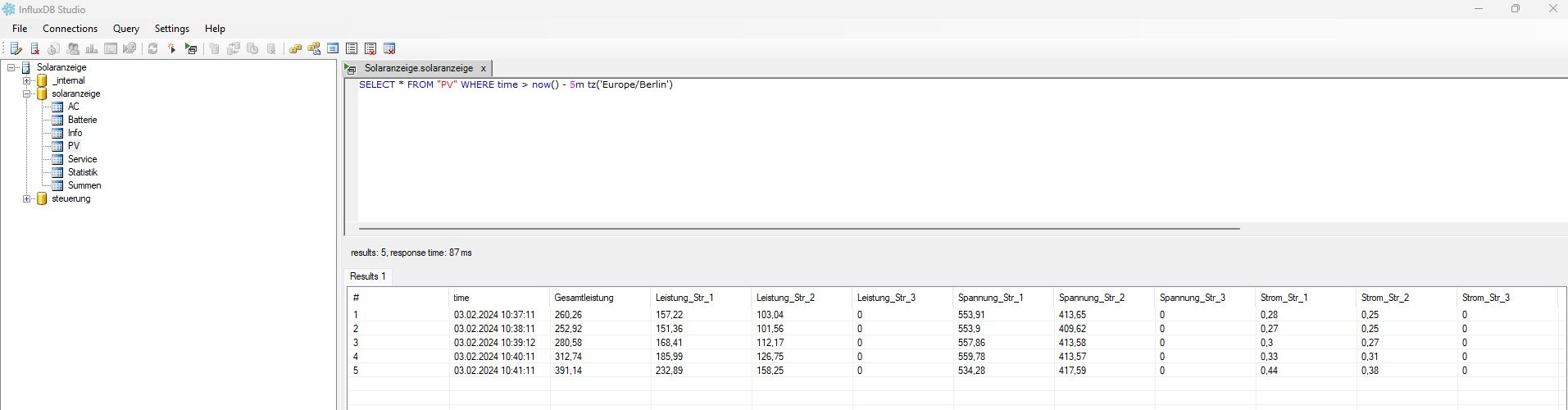Run the query with the green play icon
The height and width of the screenshot is (410, 1568).
(191, 49)
